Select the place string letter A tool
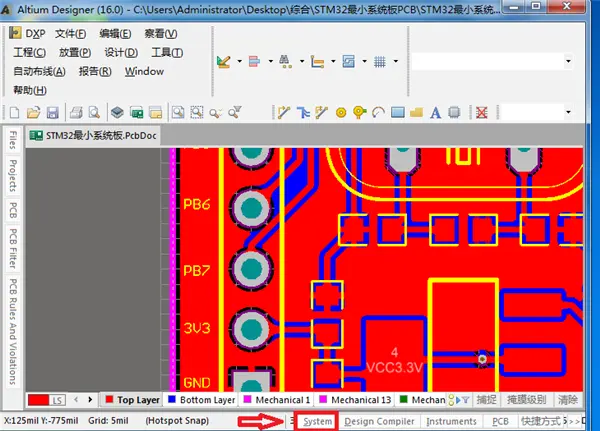600x431 pixels. click(435, 113)
